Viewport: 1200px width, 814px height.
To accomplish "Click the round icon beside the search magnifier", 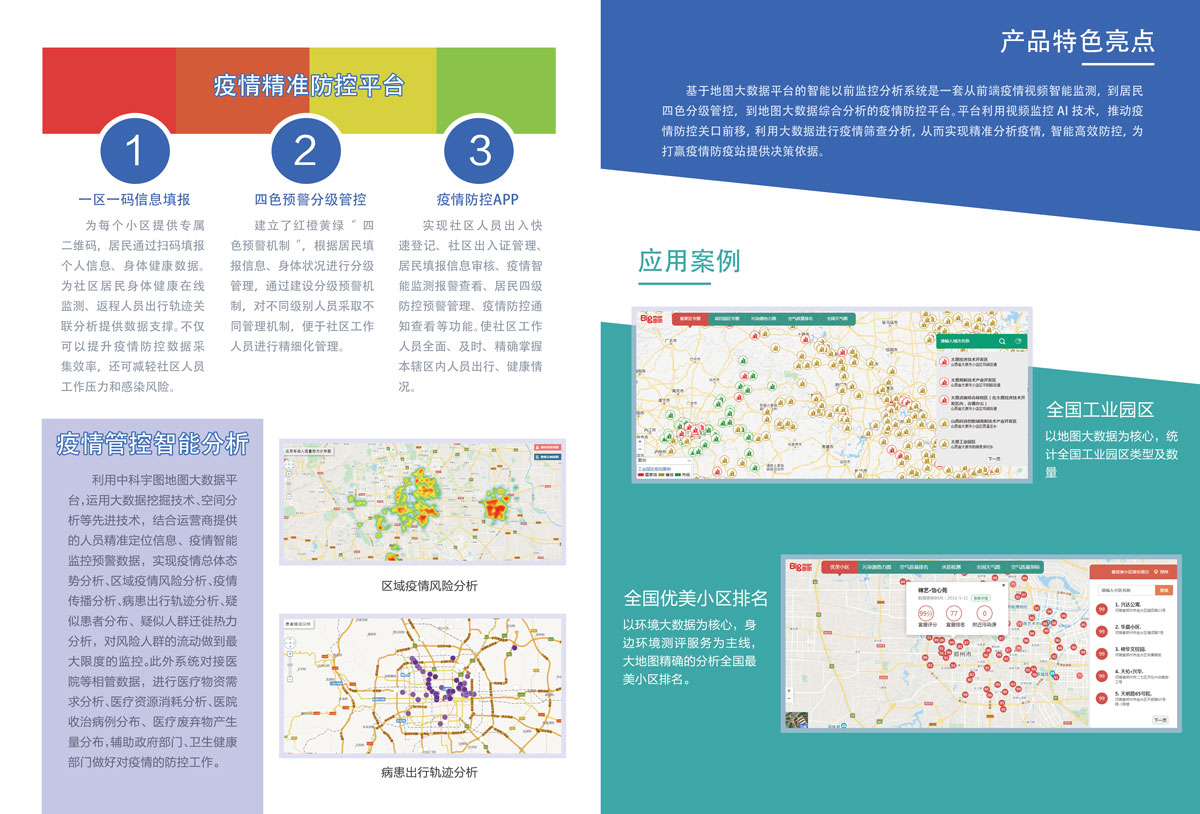I will tap(1019, 341).
